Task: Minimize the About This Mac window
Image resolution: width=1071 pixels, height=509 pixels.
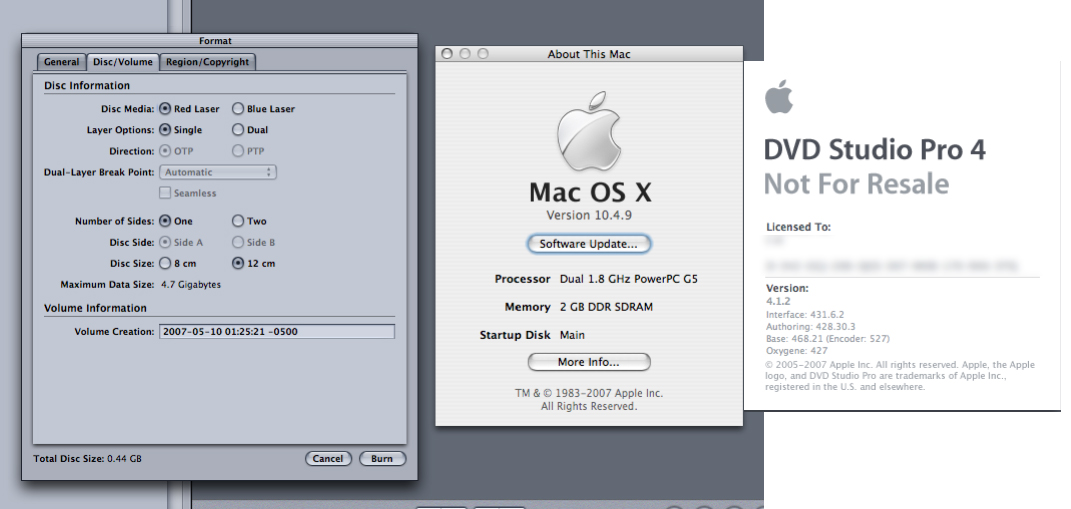Action: click(465, 54)
